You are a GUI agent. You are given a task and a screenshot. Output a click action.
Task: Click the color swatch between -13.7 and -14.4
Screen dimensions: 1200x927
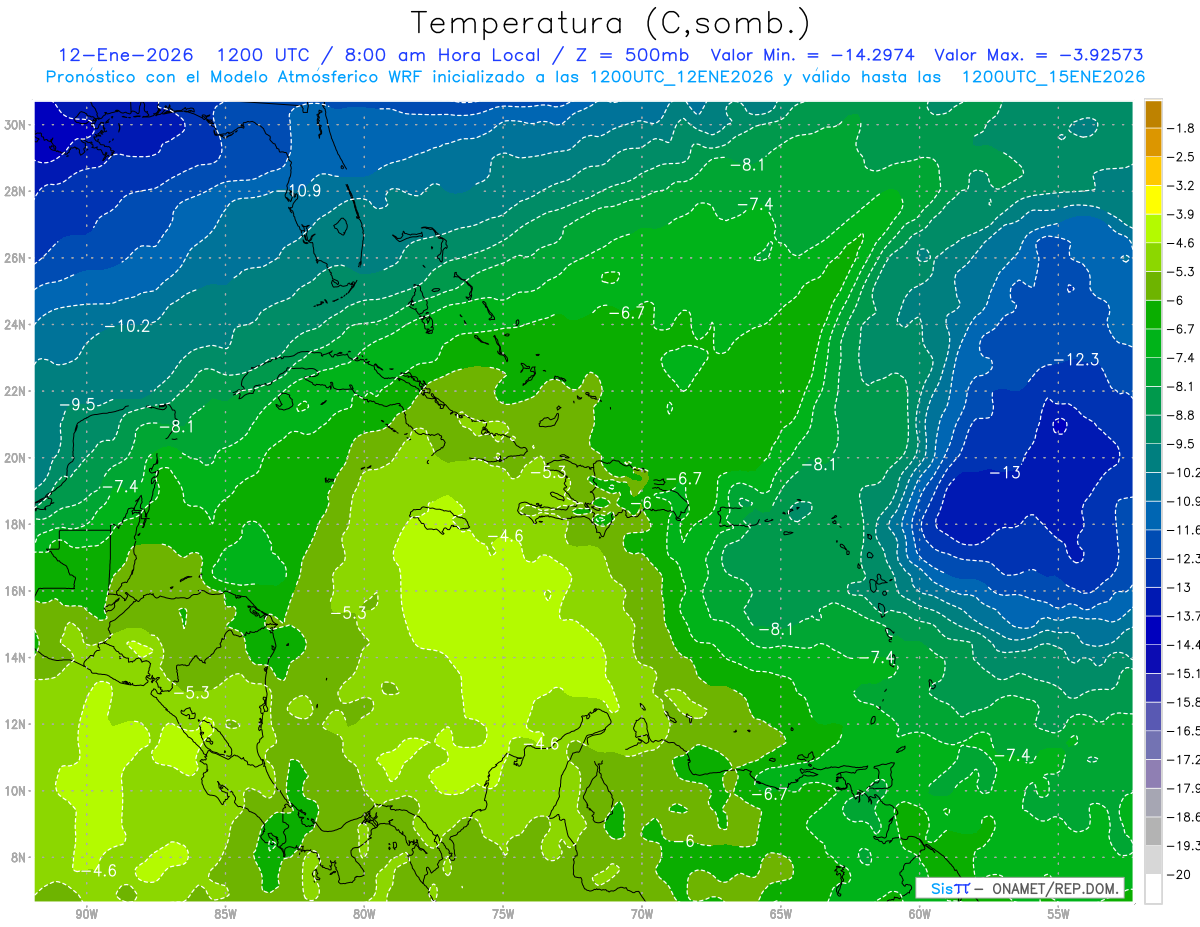(1154, 630)
